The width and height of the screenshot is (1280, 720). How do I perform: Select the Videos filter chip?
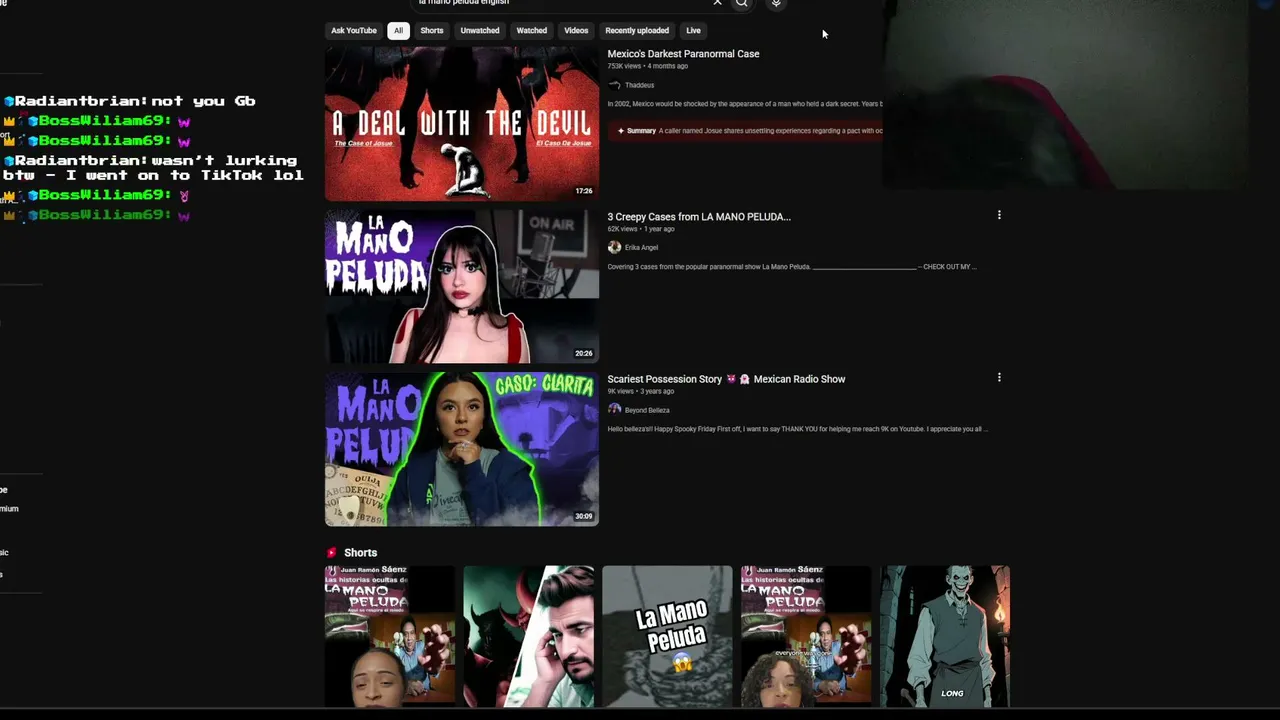576,30
